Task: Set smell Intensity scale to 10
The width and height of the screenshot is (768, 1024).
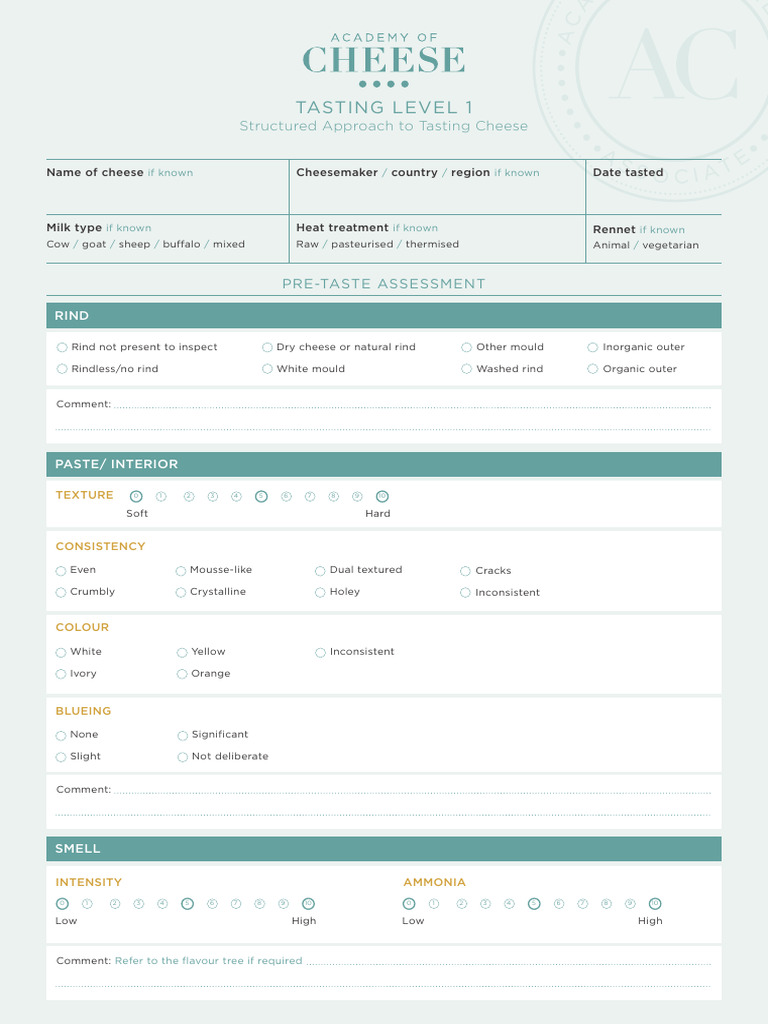Action: tap(308, 904)
